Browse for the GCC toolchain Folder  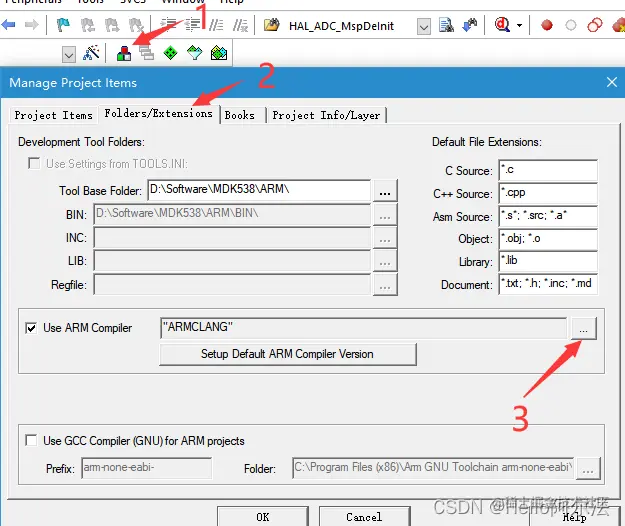[588, 469]
